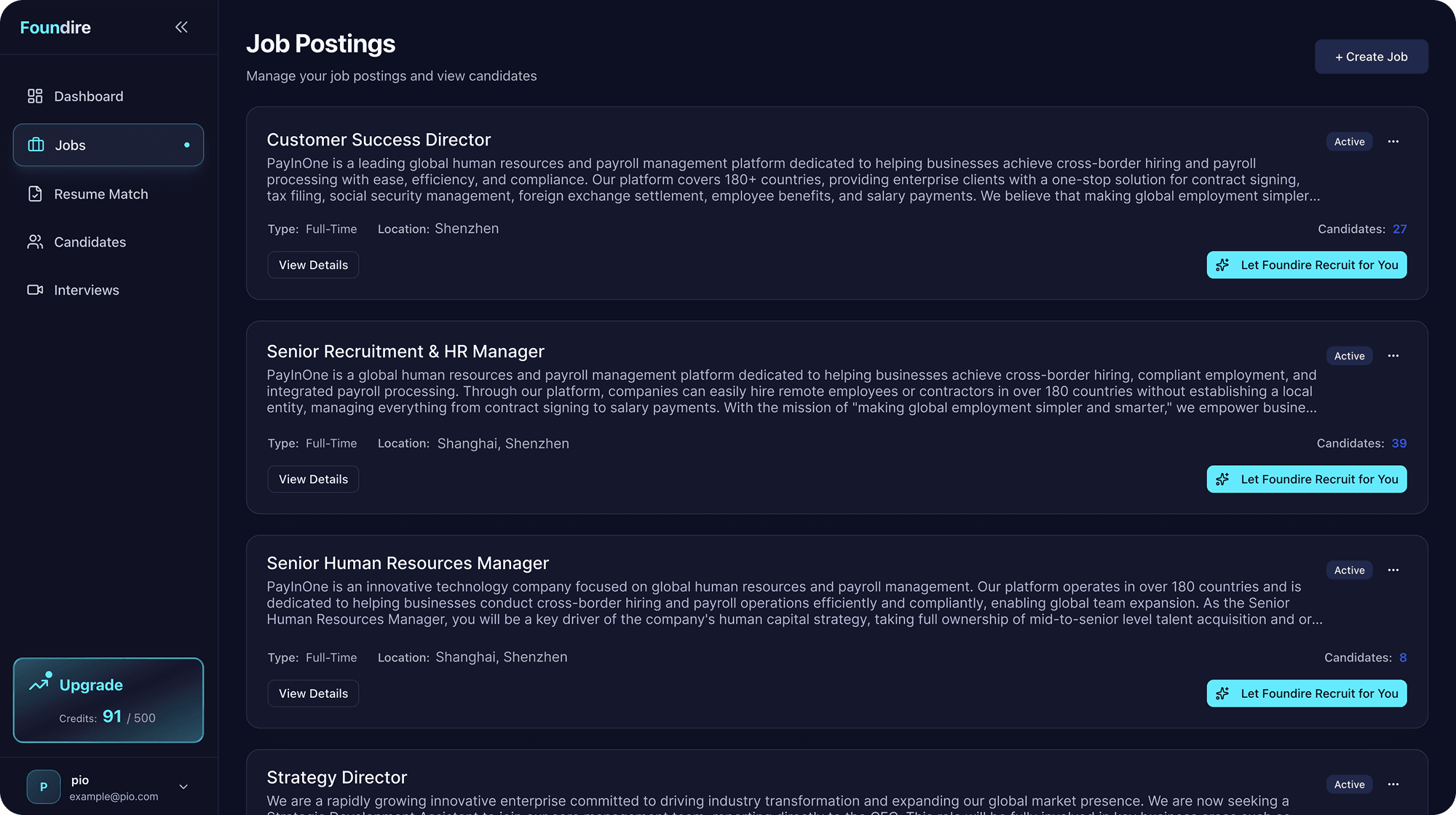The width and height of the screenshot is (1456, 815).
Task: Open the ellipsis menu on Senior Human Resources Manager
Action: [1393, 570]
